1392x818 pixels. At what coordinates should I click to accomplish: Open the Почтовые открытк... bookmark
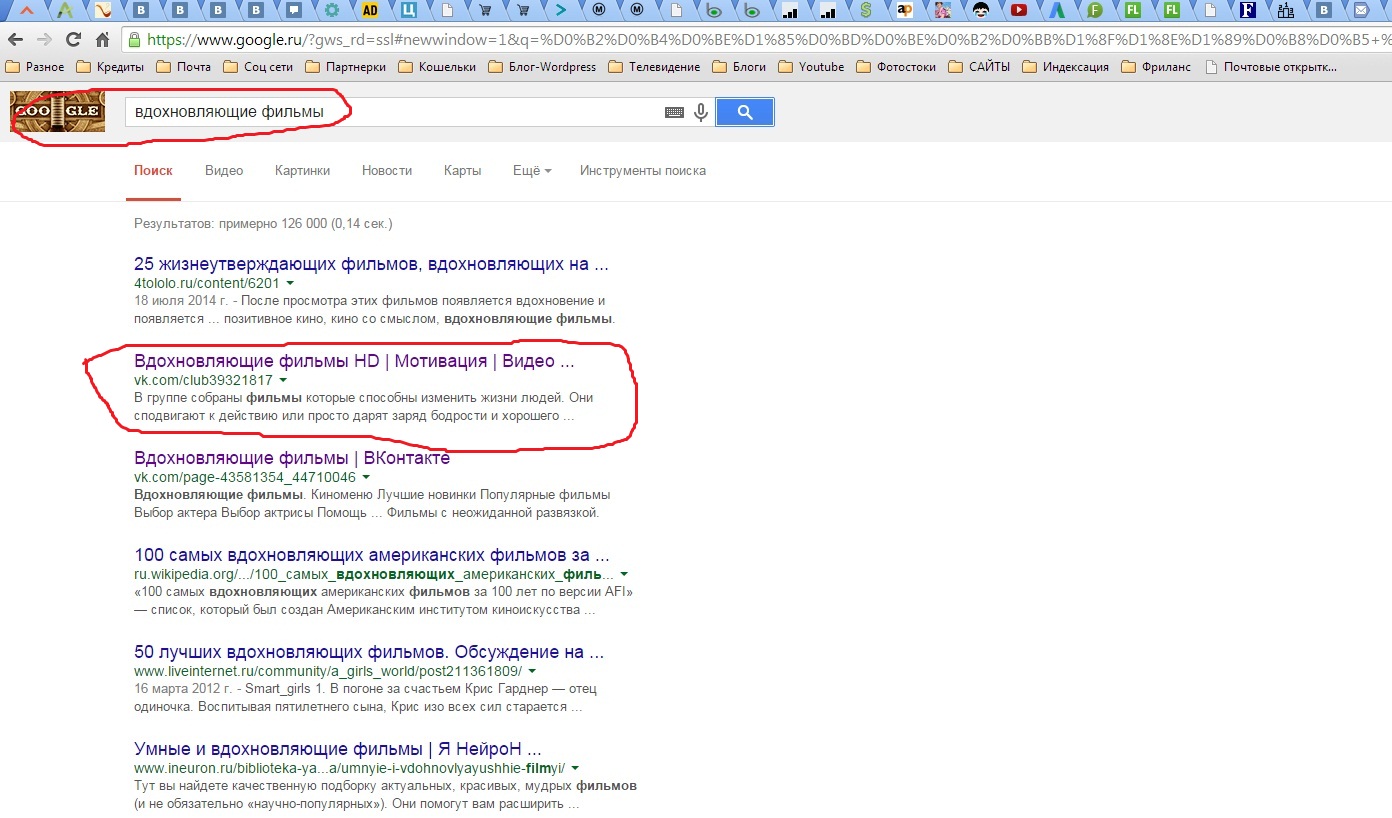coord(1272,67)
